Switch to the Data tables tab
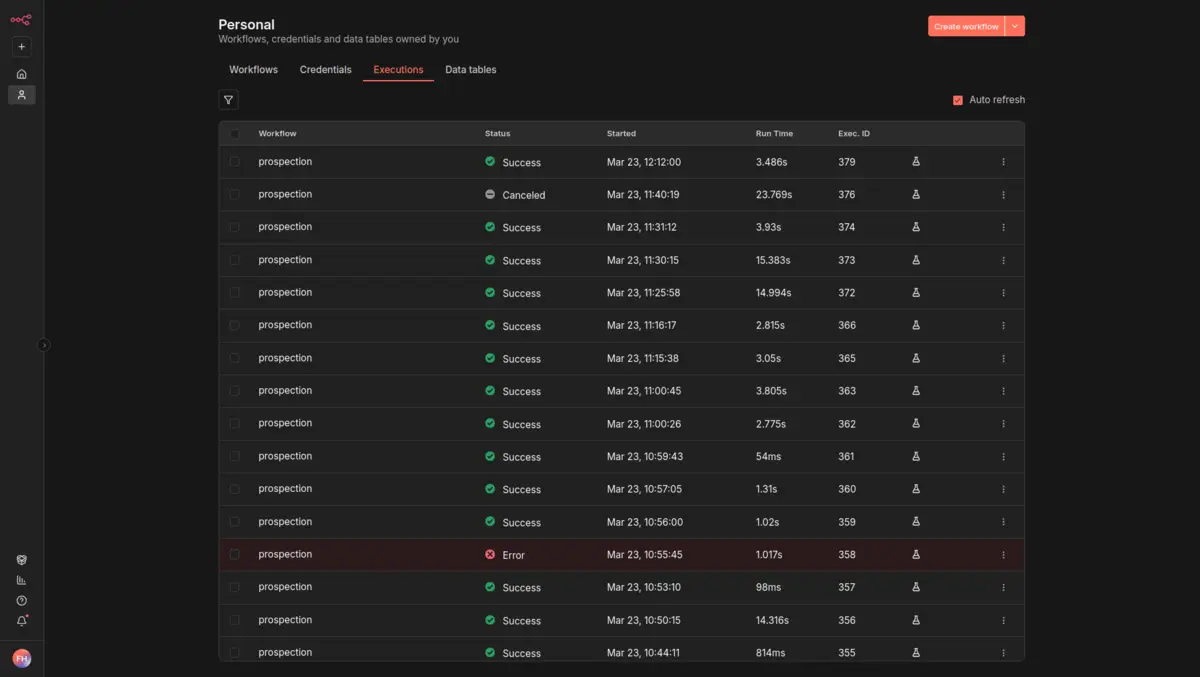Screen dimensions: 1200x677 [470, 70]
